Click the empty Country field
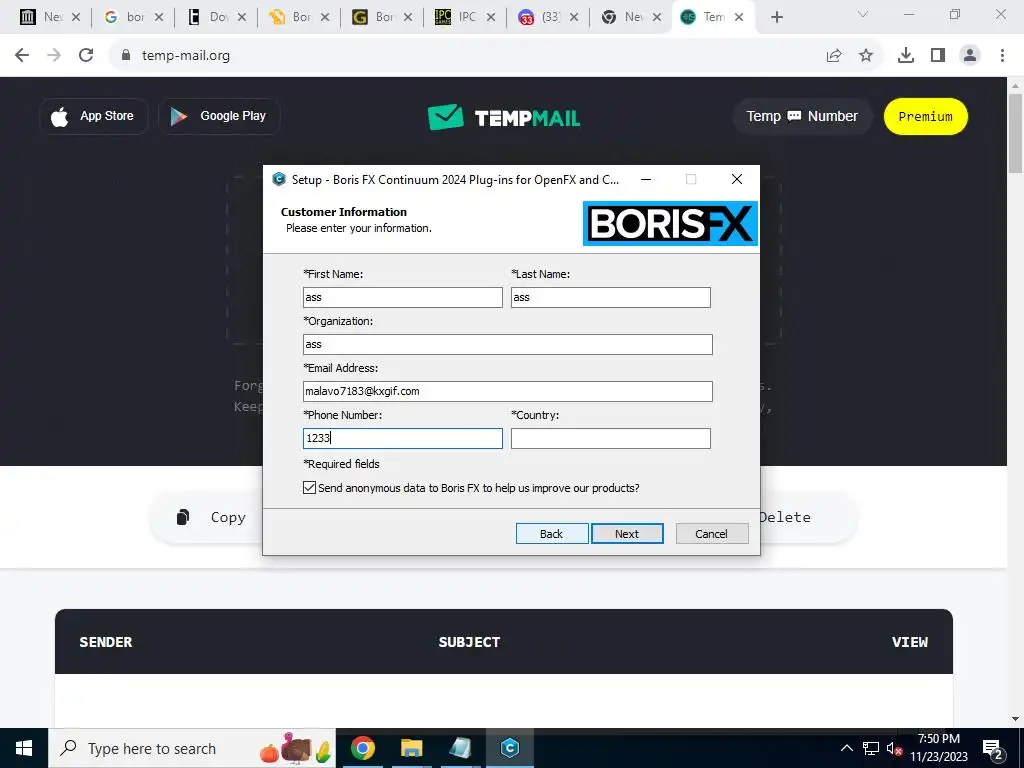The height and width of the screenshot is (768, 1024). [611, 438]
